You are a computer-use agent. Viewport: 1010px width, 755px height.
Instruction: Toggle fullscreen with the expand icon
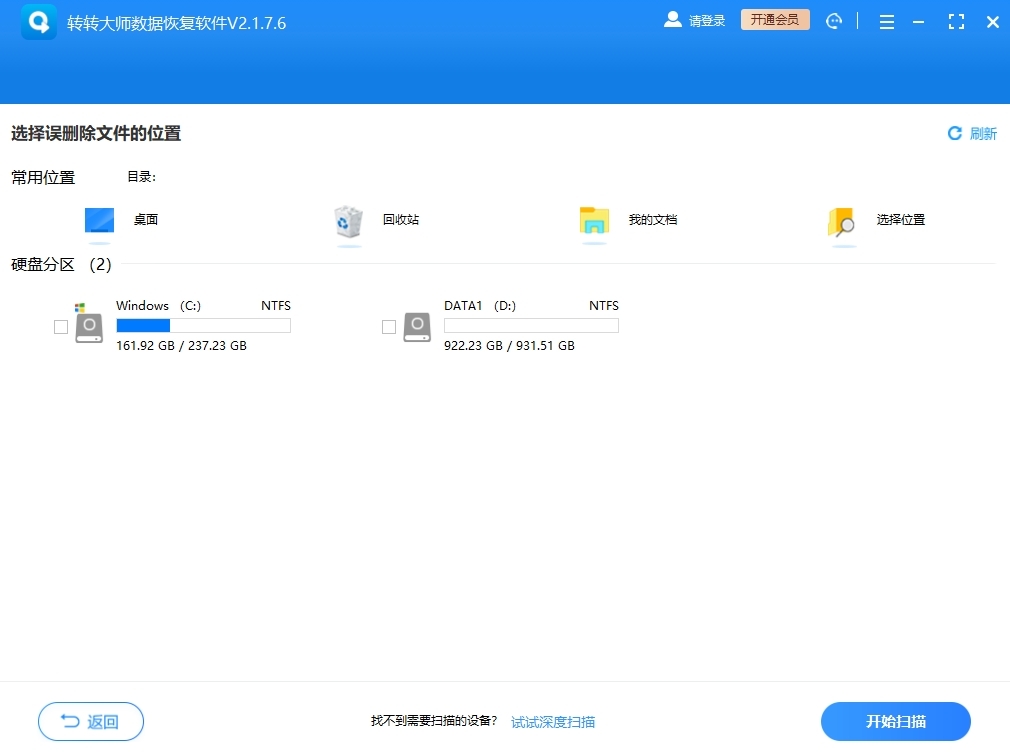[955, 21]
